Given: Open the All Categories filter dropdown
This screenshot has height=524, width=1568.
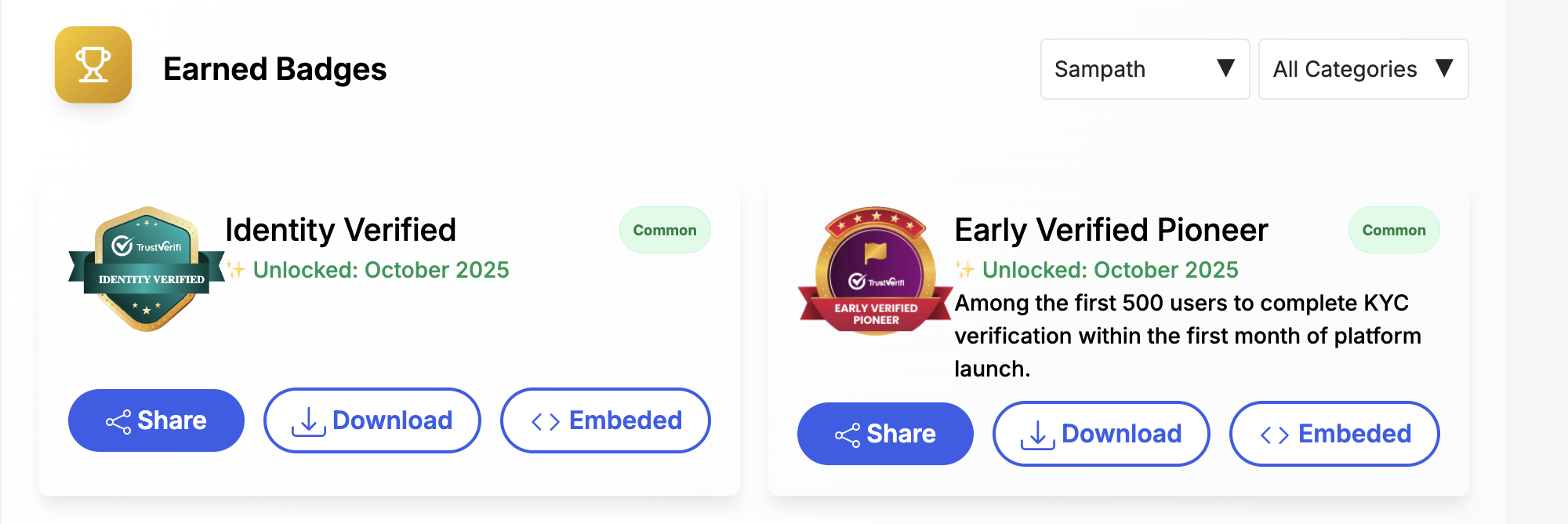Looking at the screenshot, I should tap(1363, 69).
